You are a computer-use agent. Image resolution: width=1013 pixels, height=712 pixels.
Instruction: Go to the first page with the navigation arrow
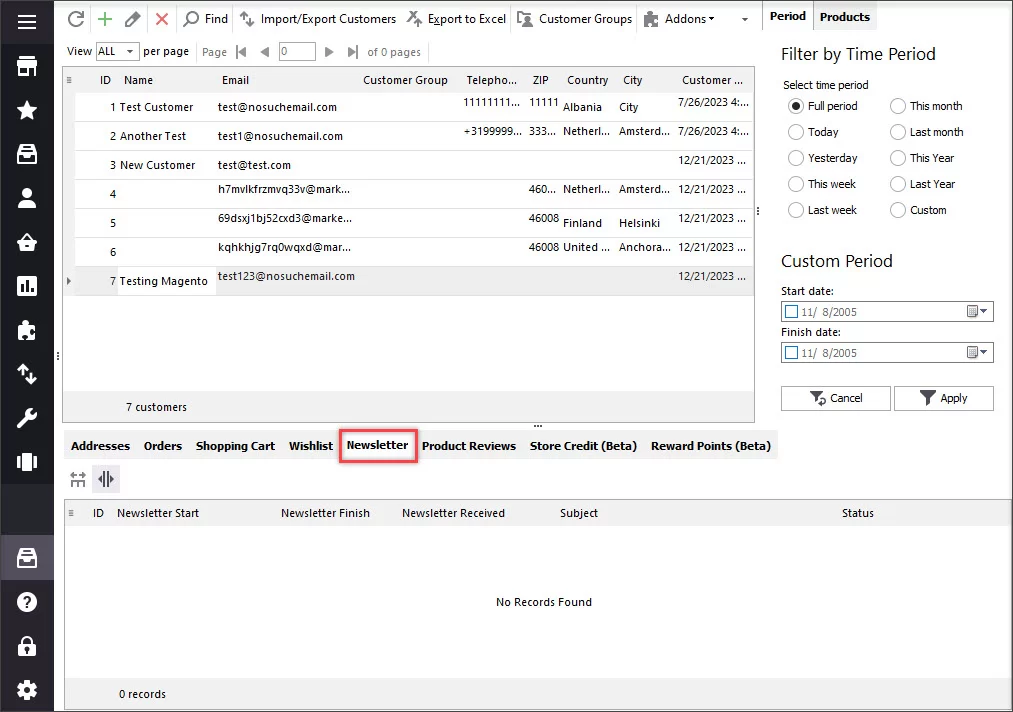click(241, 52)
